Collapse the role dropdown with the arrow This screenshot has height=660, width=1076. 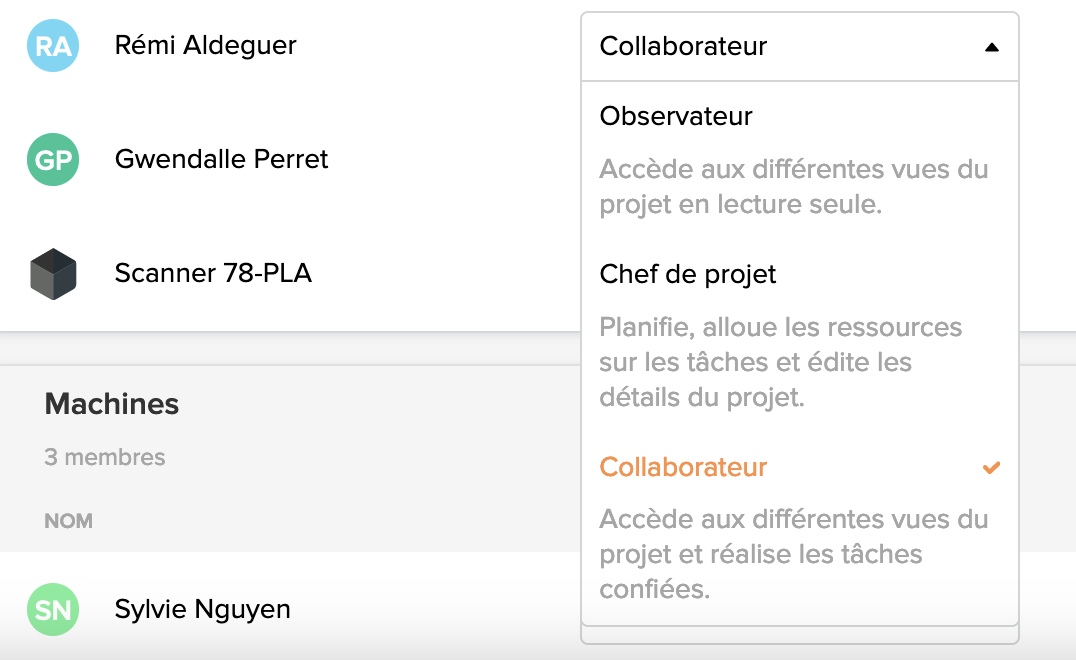991,47
